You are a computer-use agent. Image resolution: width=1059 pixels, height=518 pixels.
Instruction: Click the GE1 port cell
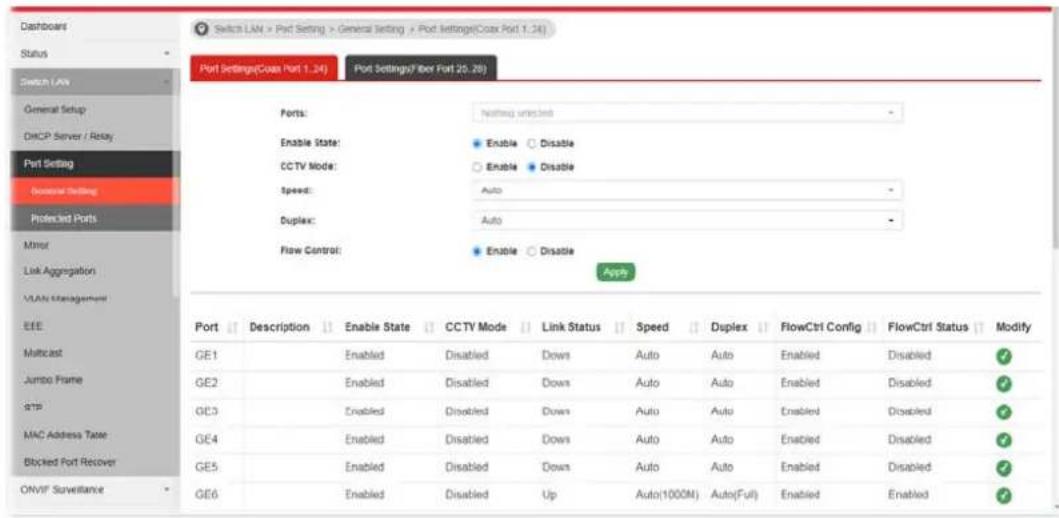[204, 355]
